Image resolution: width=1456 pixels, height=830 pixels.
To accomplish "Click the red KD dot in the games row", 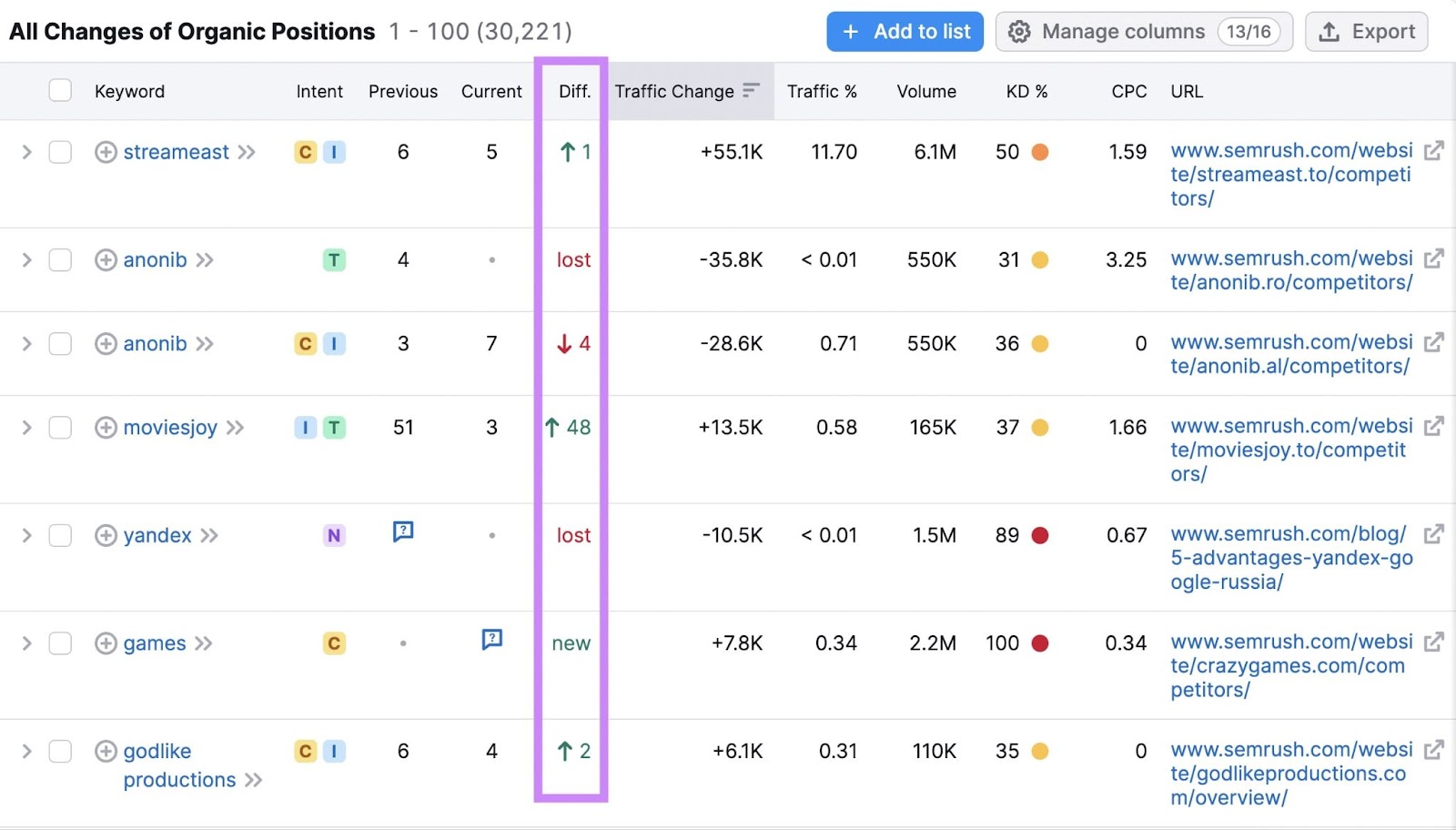I will [x=1040, y=643].
